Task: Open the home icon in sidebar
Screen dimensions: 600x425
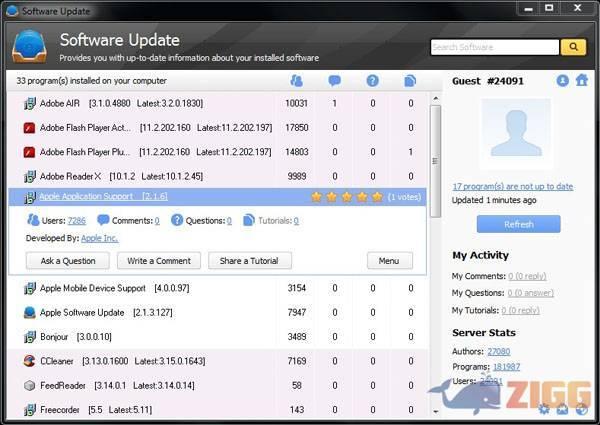Action: (582, 80)
